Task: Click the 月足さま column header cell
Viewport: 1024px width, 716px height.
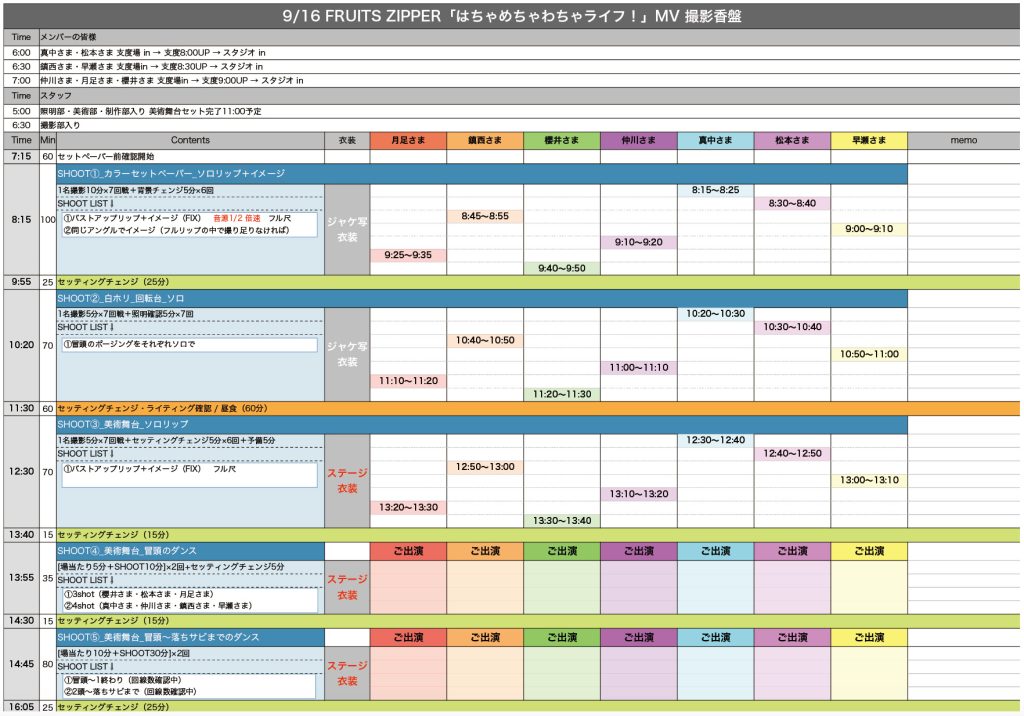Action: (408, 141)
